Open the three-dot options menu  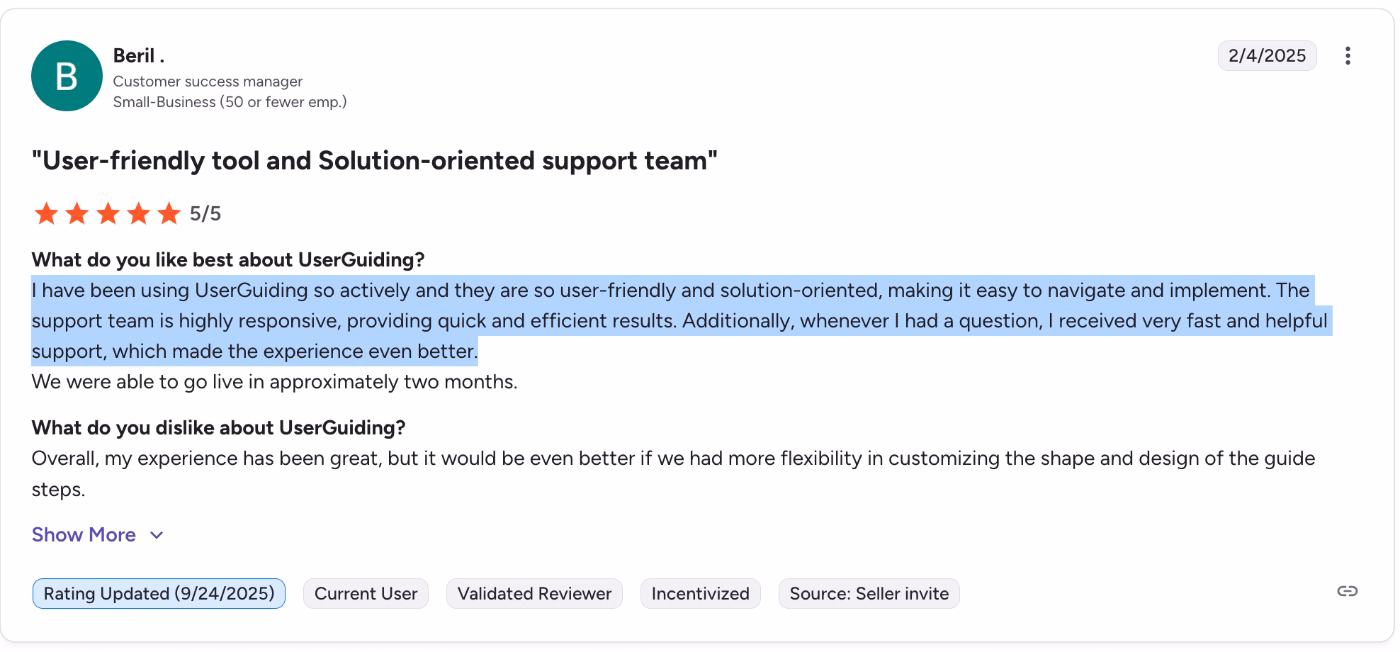coord(1347,56)
